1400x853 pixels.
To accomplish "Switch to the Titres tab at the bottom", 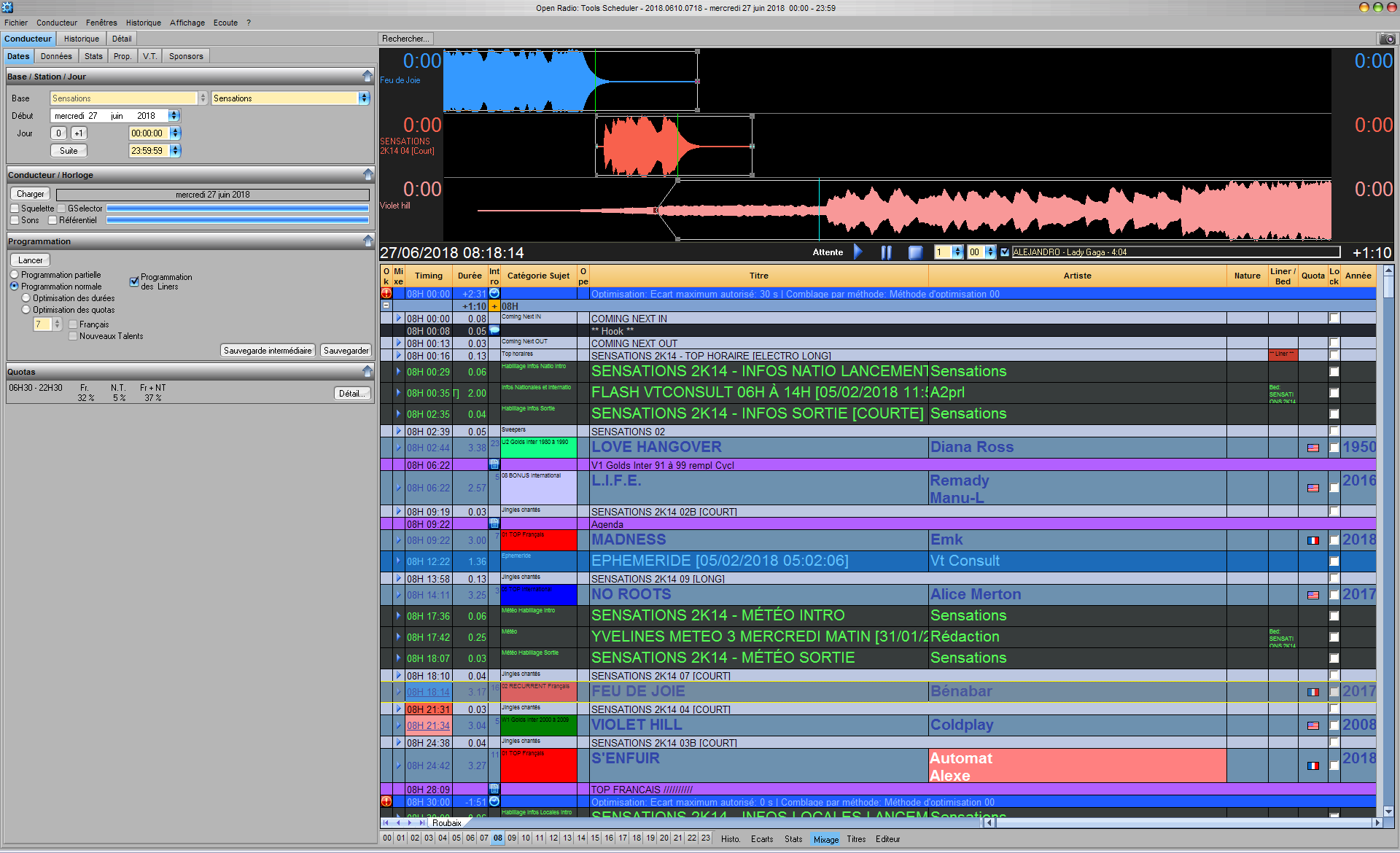I will click(857, 839).
